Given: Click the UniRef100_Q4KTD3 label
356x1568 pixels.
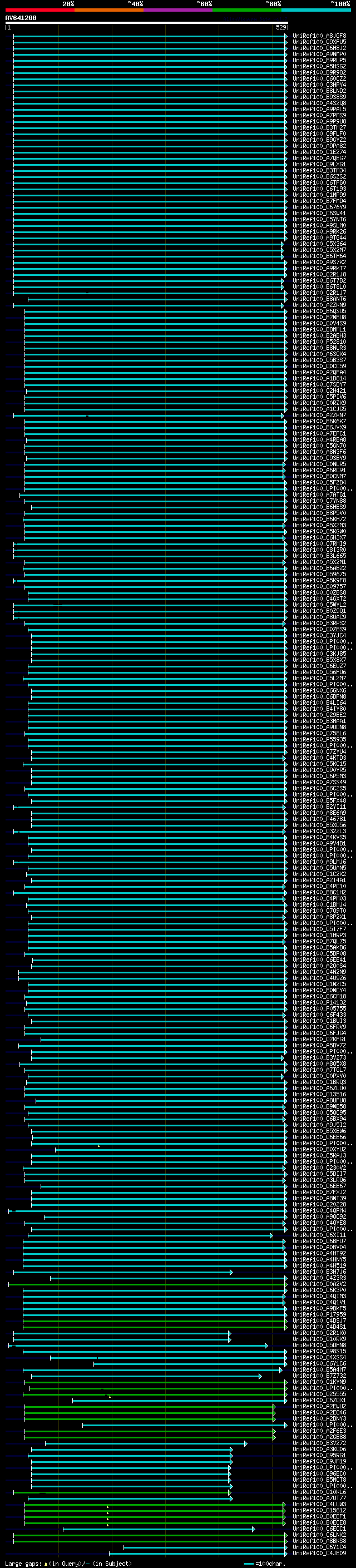Looking at the screenshot, I should [319, 758].
